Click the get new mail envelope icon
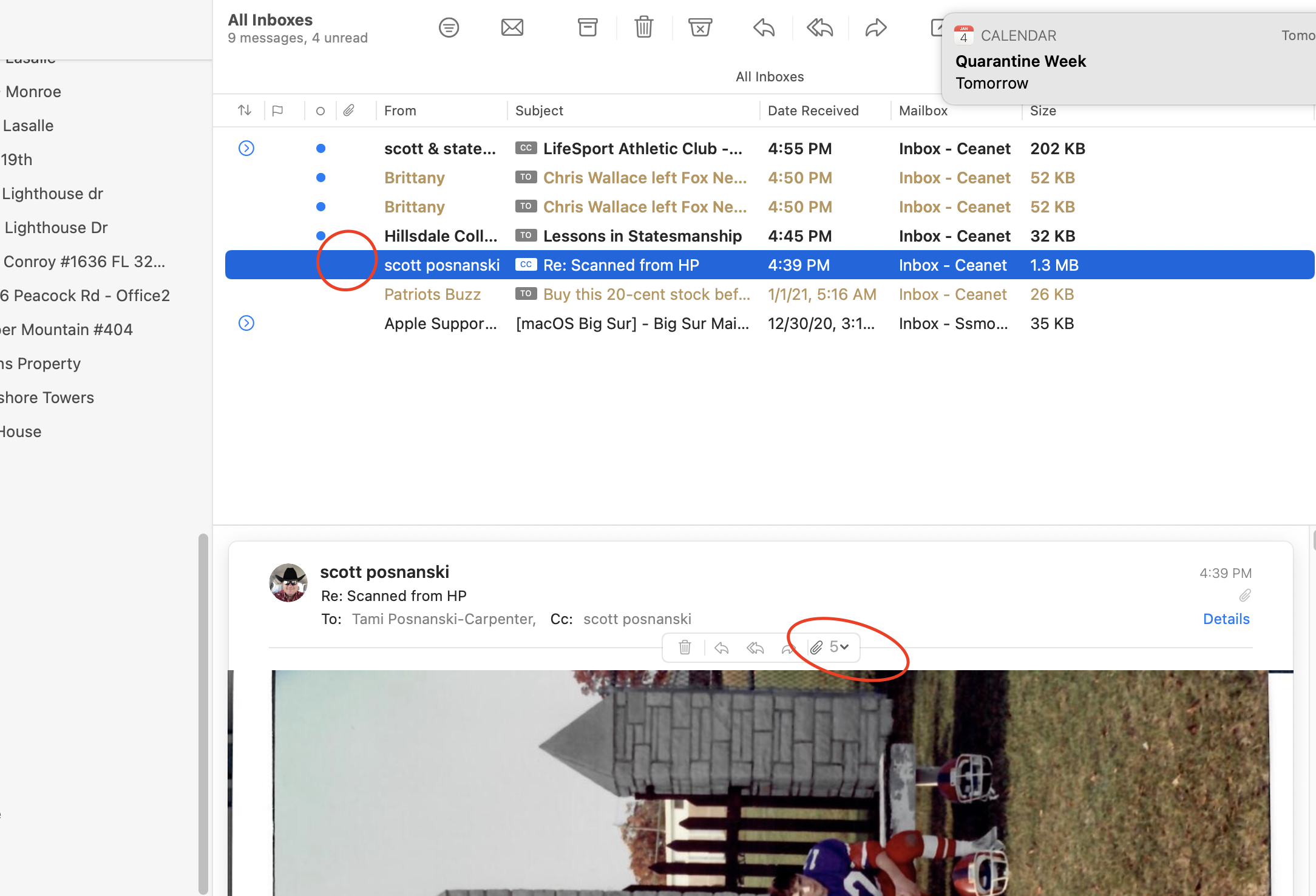1316x896 pixels. pyautogui.click(x=512, y=27)
